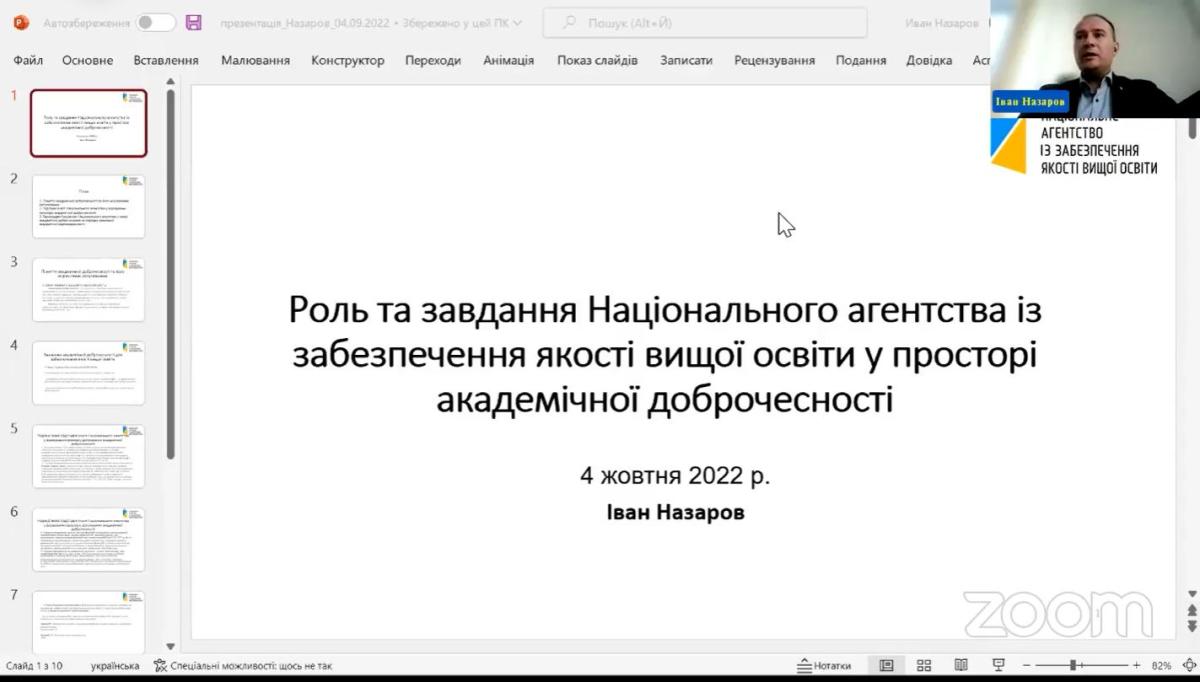This screenshot has height=682, width=1200.
Task: Open the Малювання ribbon tab
Action: tap(255, 60)
